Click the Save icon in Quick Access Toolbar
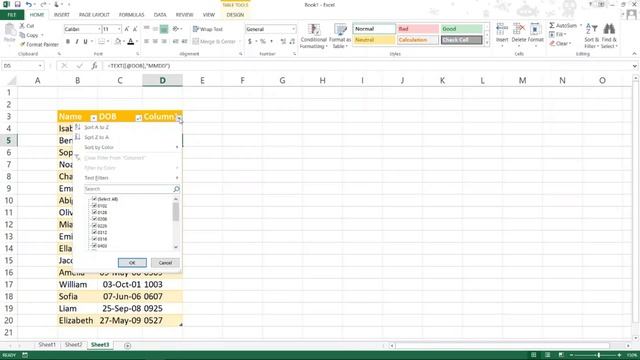This screenshot has width=640, height=360. (17, 4)
